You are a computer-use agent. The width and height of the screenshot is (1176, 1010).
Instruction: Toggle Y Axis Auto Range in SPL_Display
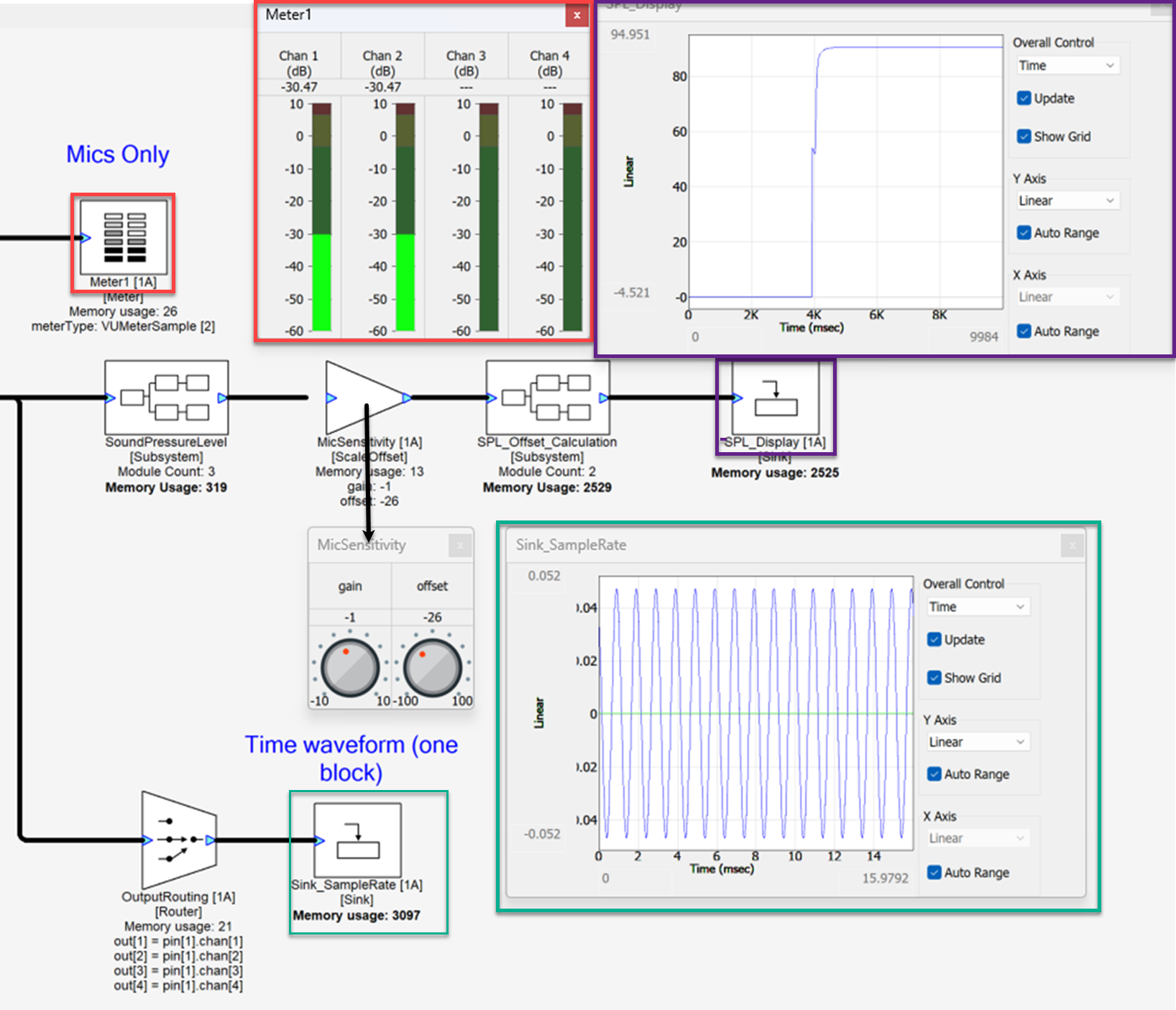1024,233
